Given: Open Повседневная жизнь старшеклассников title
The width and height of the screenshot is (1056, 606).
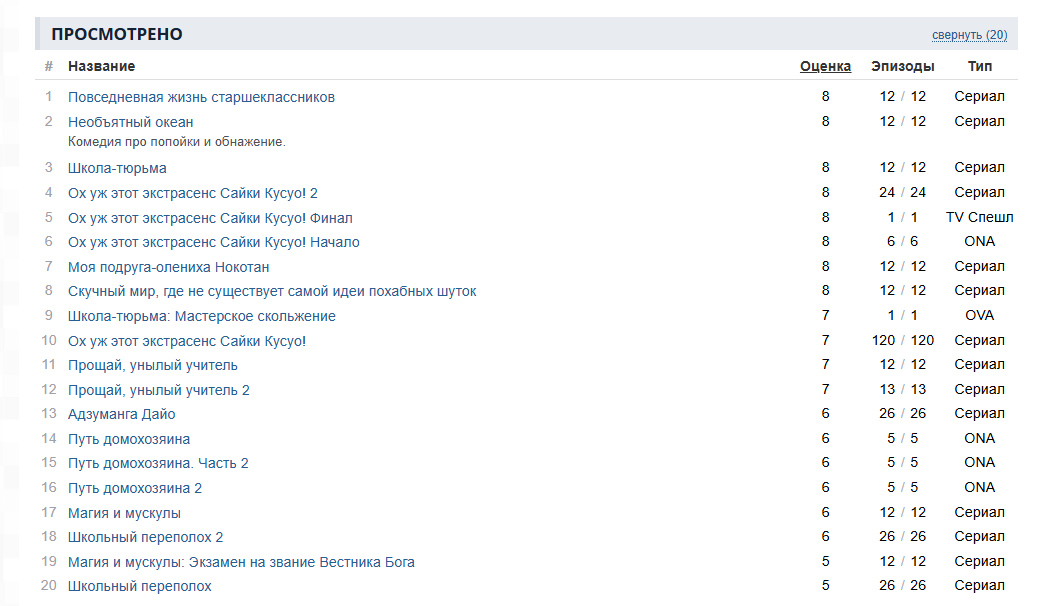Looking at the screenshot, I should tap(201, 97).
